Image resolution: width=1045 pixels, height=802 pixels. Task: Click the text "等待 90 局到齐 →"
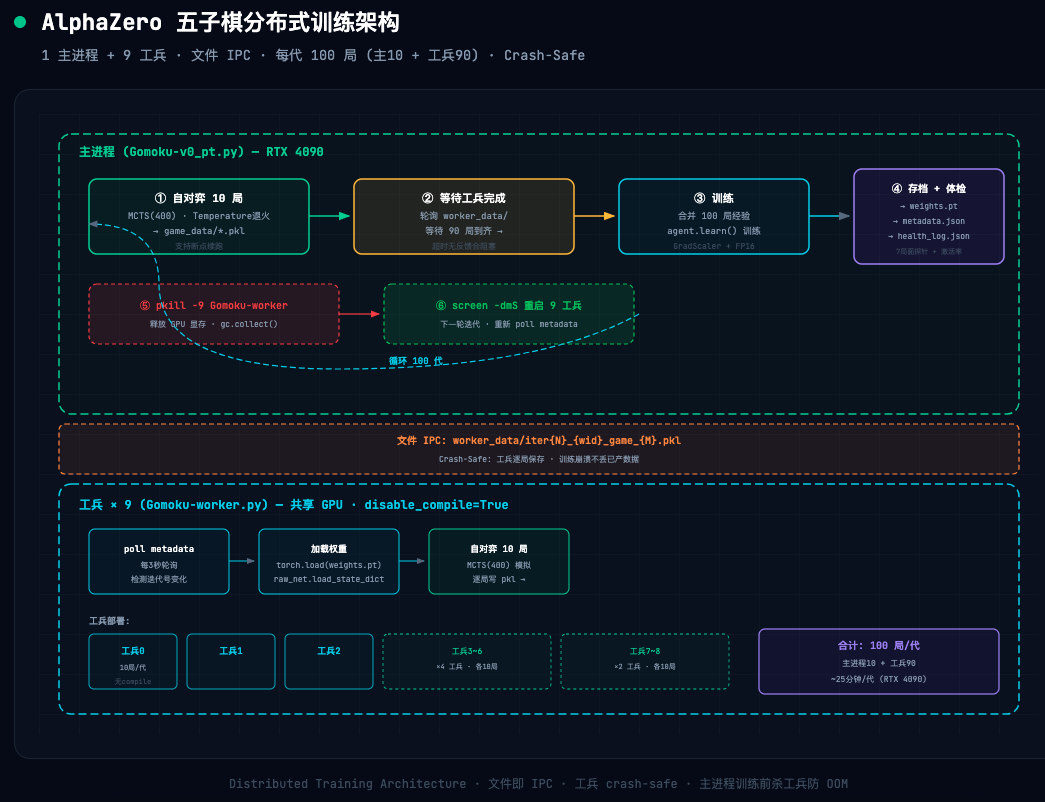click(463, 231)
